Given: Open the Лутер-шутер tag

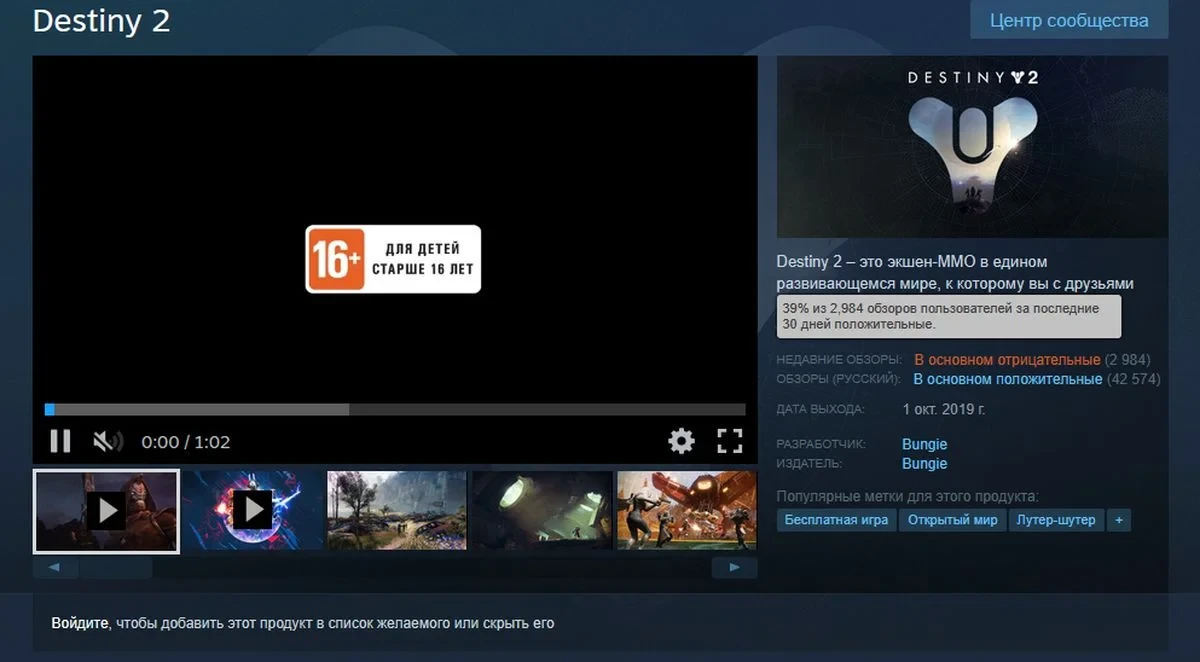Looking at the screenshot, I should (1055, 520).
